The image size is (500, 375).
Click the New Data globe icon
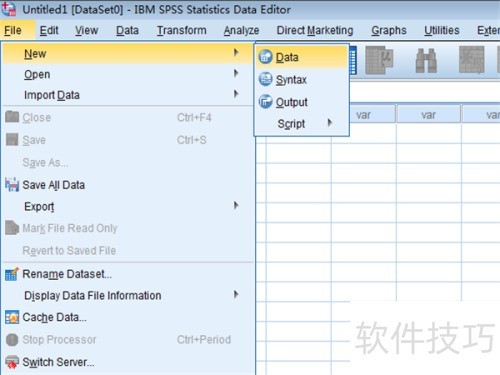(x=266, y=57)
